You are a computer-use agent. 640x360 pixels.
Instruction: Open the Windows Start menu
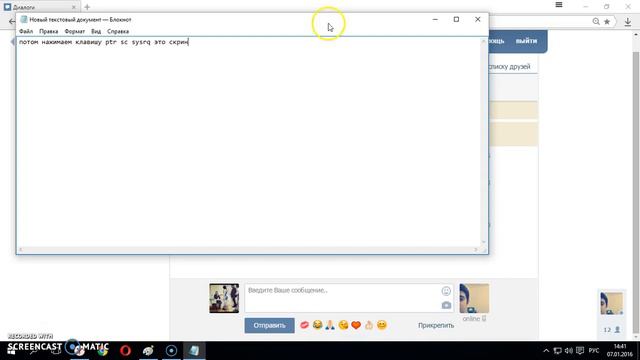click(x=11, y=351)
